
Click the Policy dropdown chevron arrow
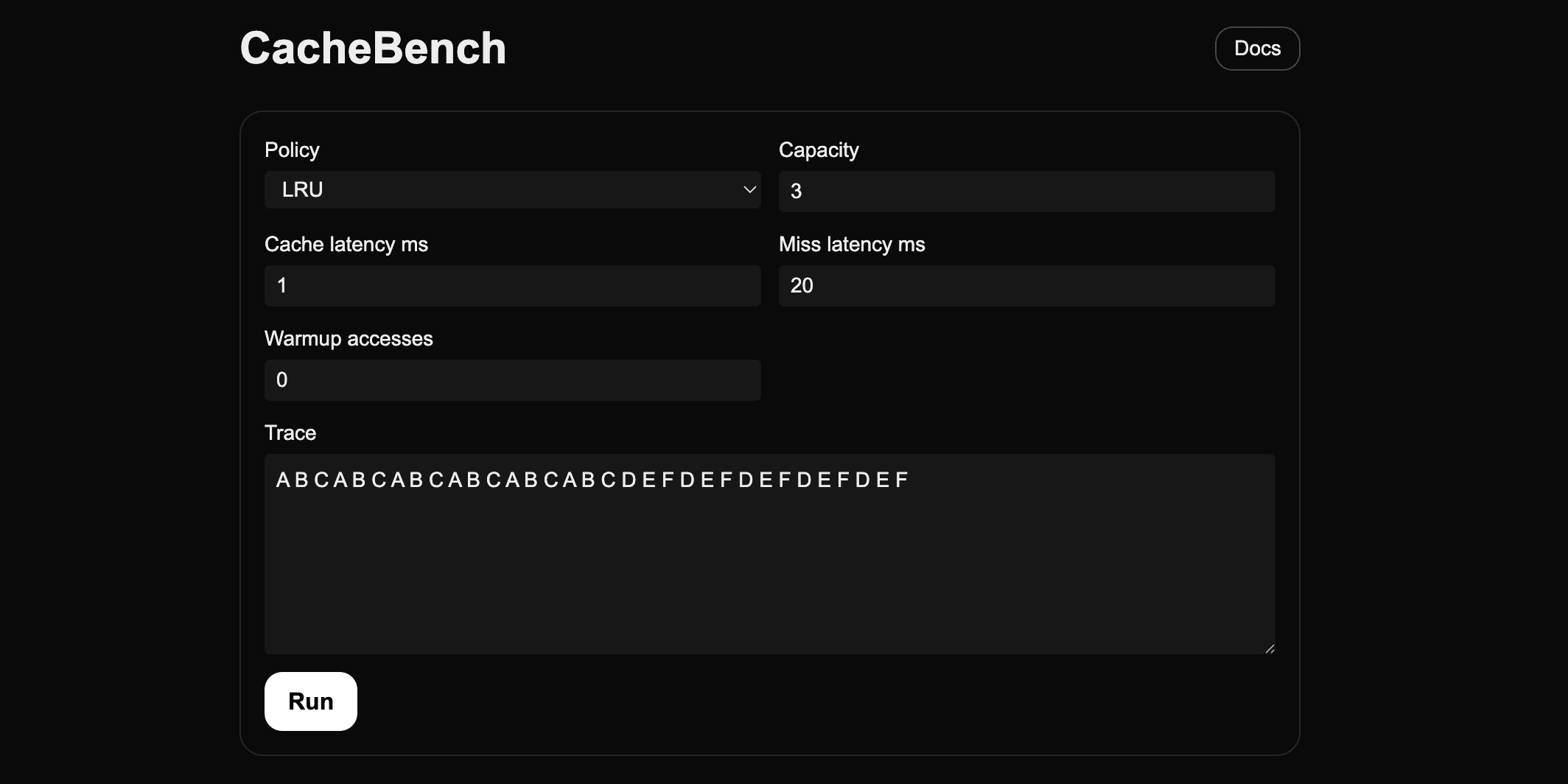click(750, 189)
